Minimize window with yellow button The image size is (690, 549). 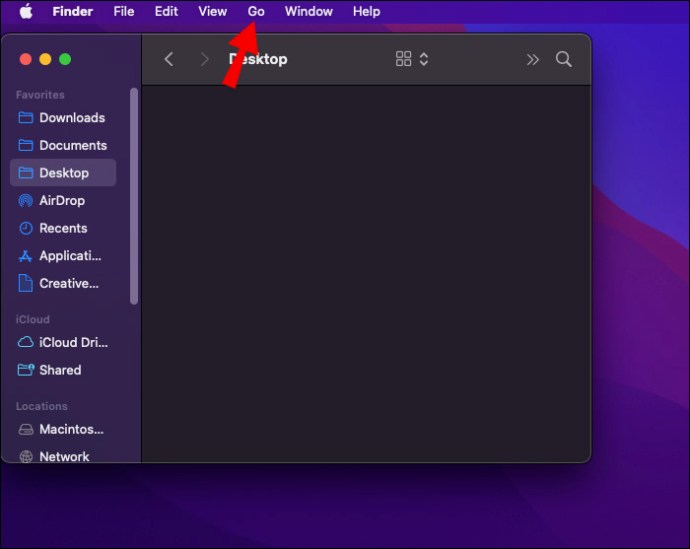coord(45,59)
